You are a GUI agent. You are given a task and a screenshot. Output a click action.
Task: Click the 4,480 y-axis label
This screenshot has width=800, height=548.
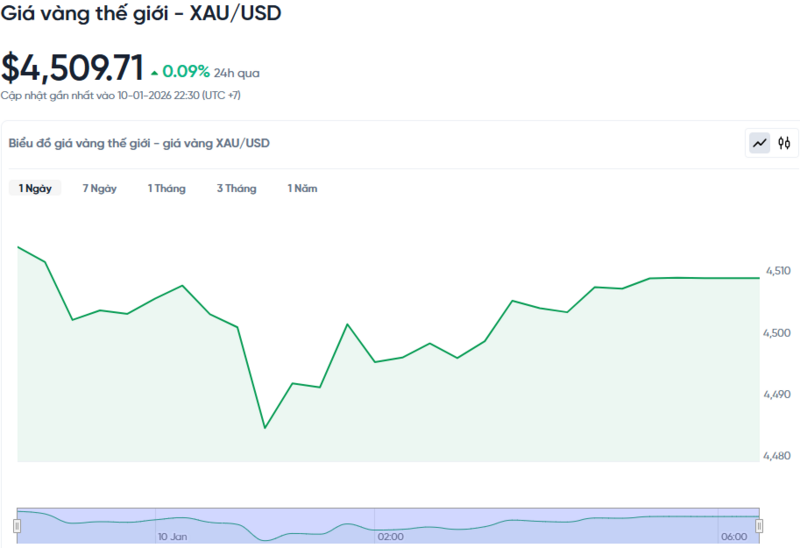point(777,456)
